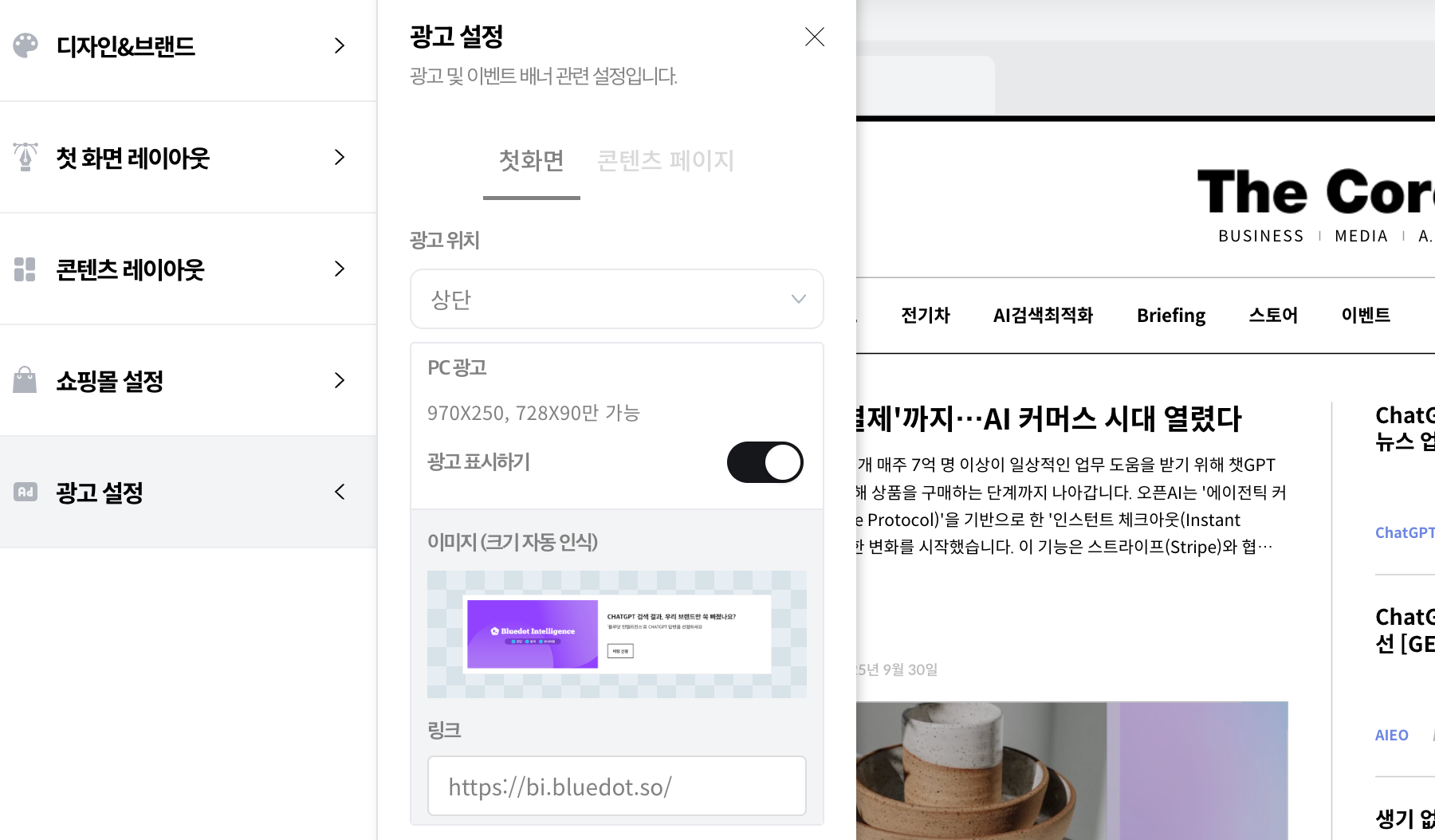
Task: Click the 이벤트 navigation link
Action: click(1365, 316)
